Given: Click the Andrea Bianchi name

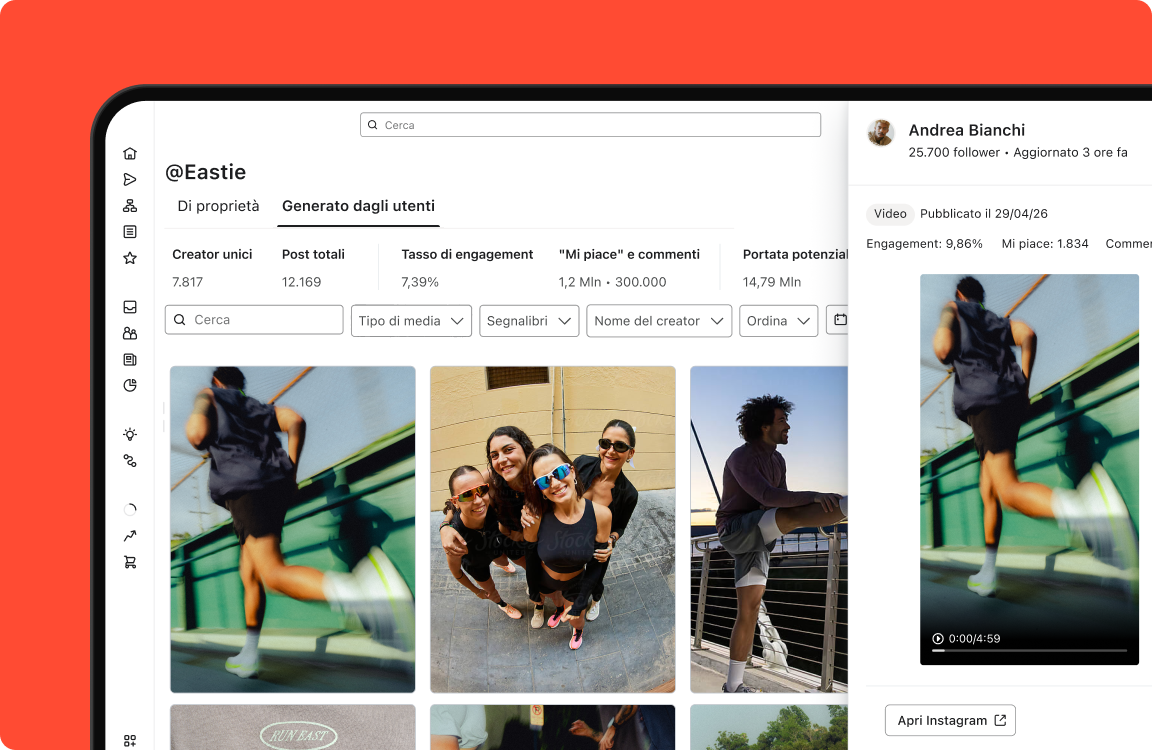Looking at the screenshot, I should [967, 130].
